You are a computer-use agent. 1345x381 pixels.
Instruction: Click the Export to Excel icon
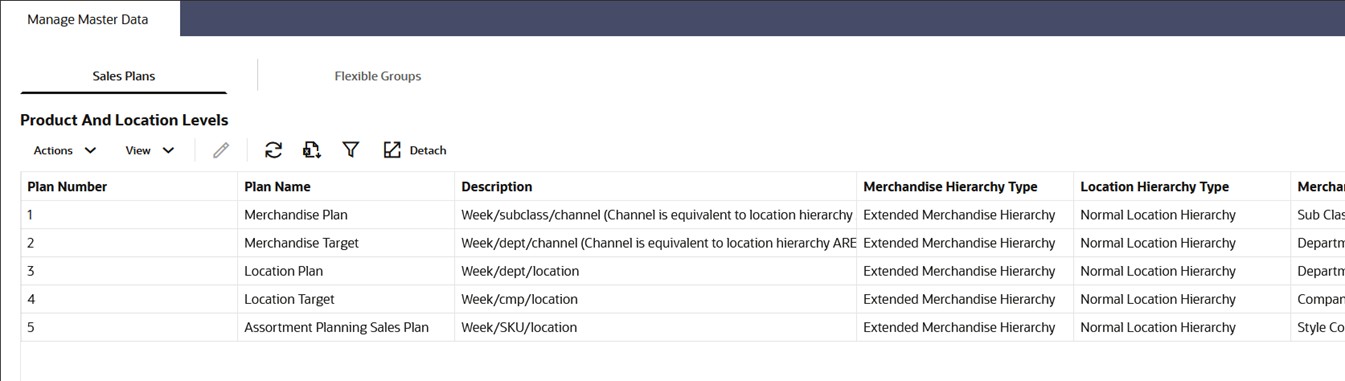pos(312,150)
